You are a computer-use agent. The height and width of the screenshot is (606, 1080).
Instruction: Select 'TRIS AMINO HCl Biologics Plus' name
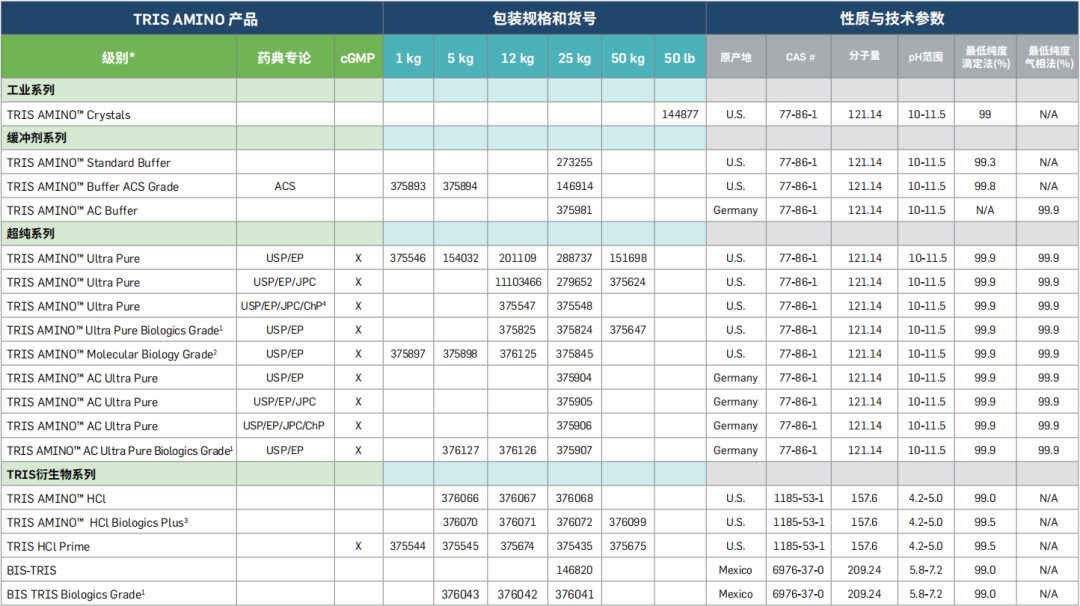pyautogui.click(x=97, y=523)
